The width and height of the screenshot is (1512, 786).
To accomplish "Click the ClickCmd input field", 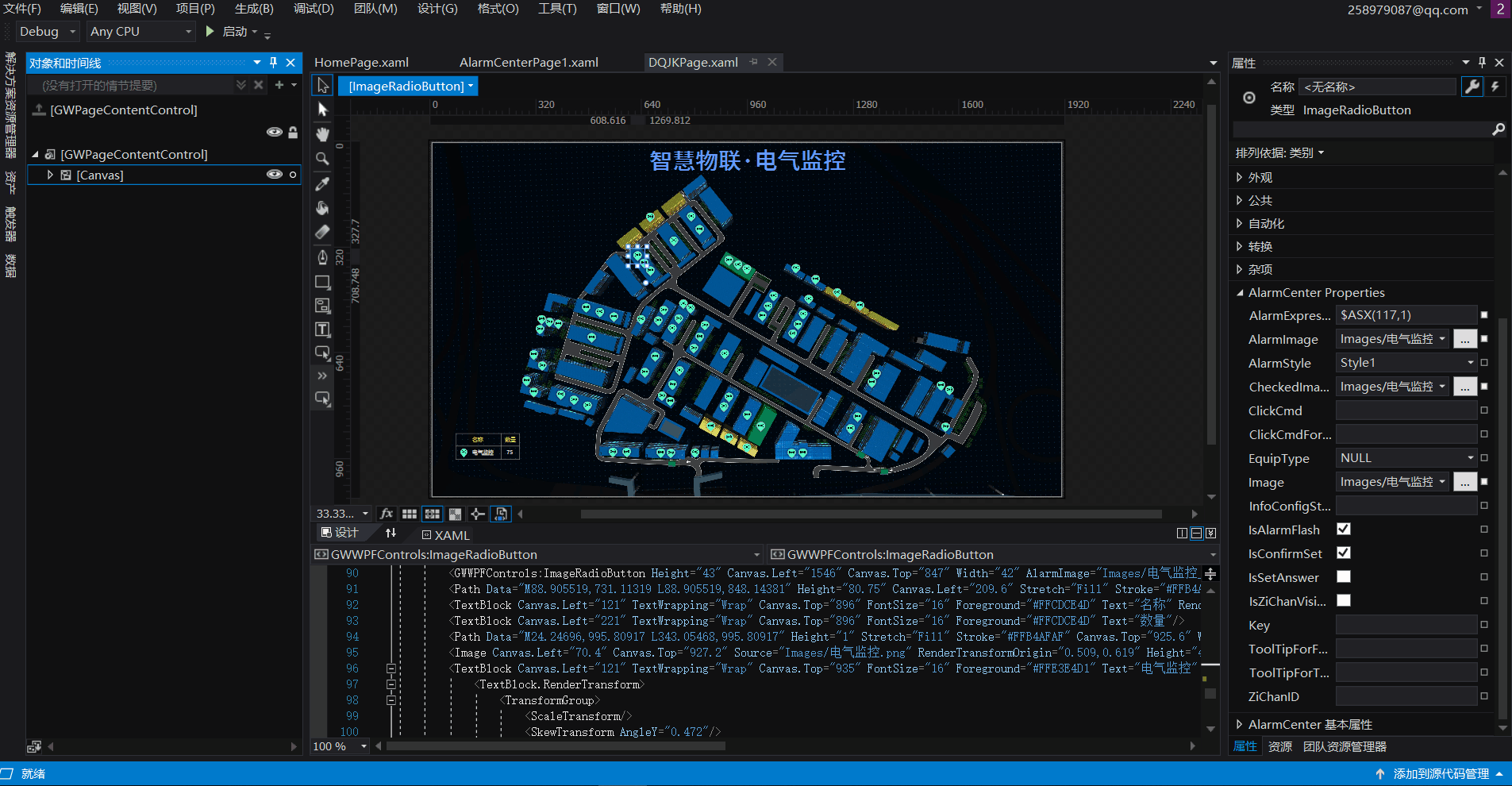I will click(1405, 410).
